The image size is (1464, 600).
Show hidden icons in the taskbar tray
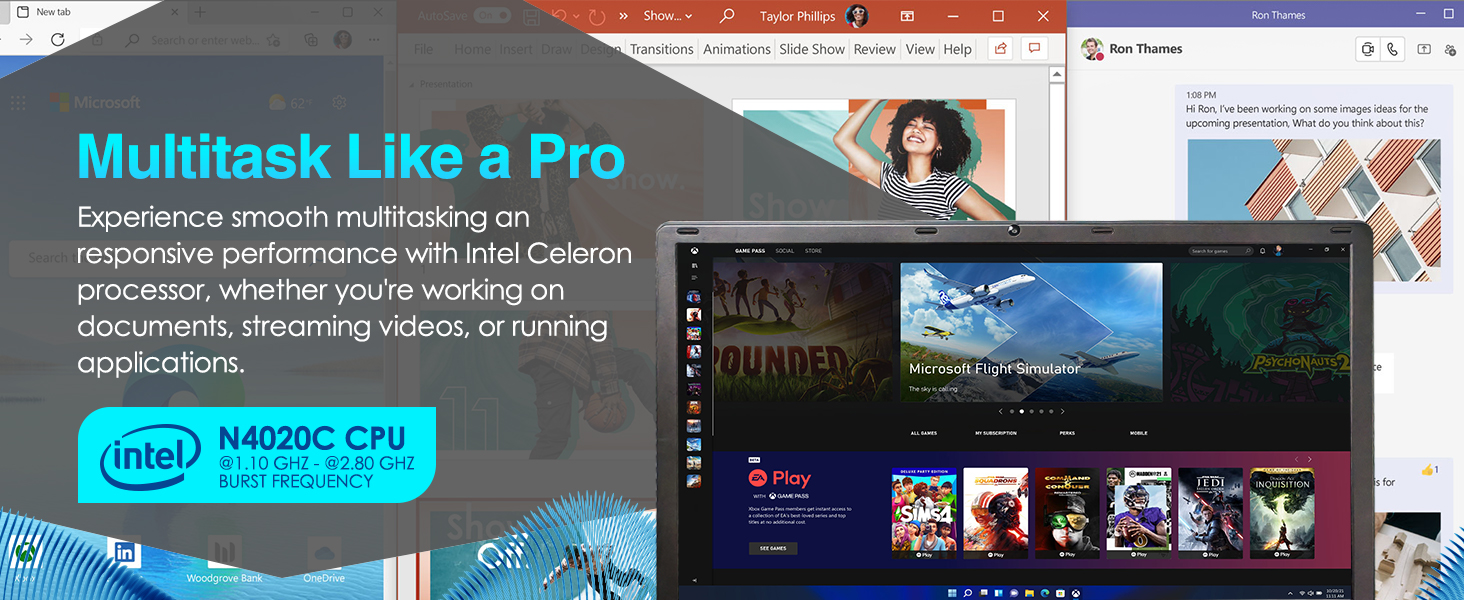point(1290,593)
